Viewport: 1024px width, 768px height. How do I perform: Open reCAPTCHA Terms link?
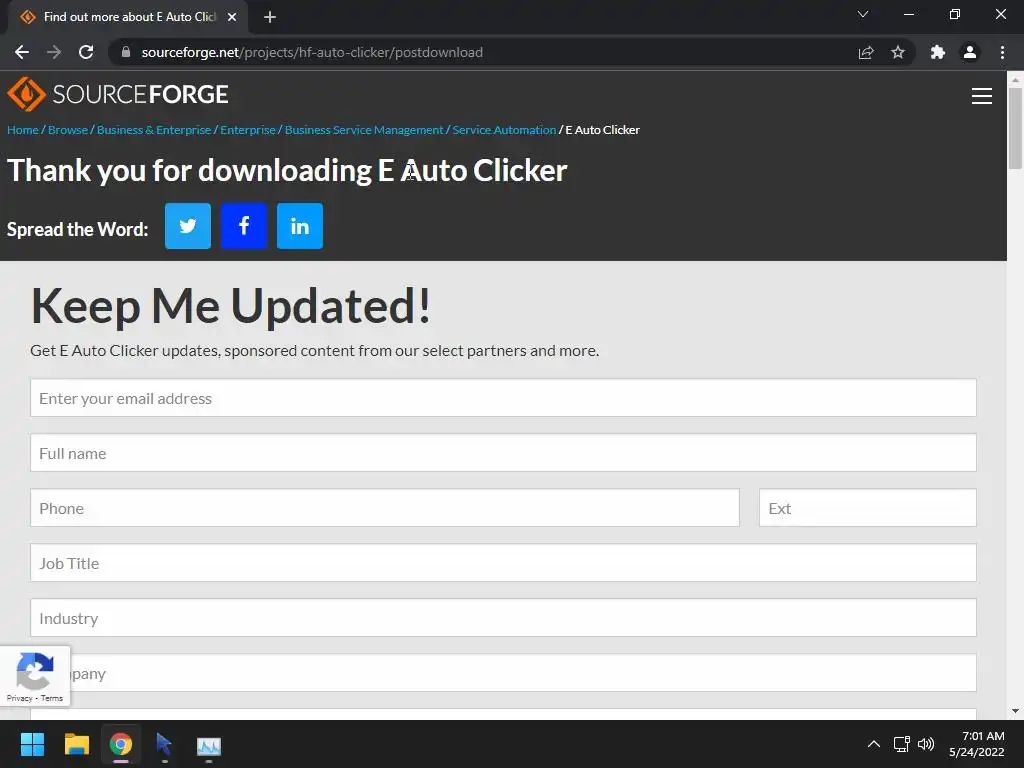(x=52, y=698)
